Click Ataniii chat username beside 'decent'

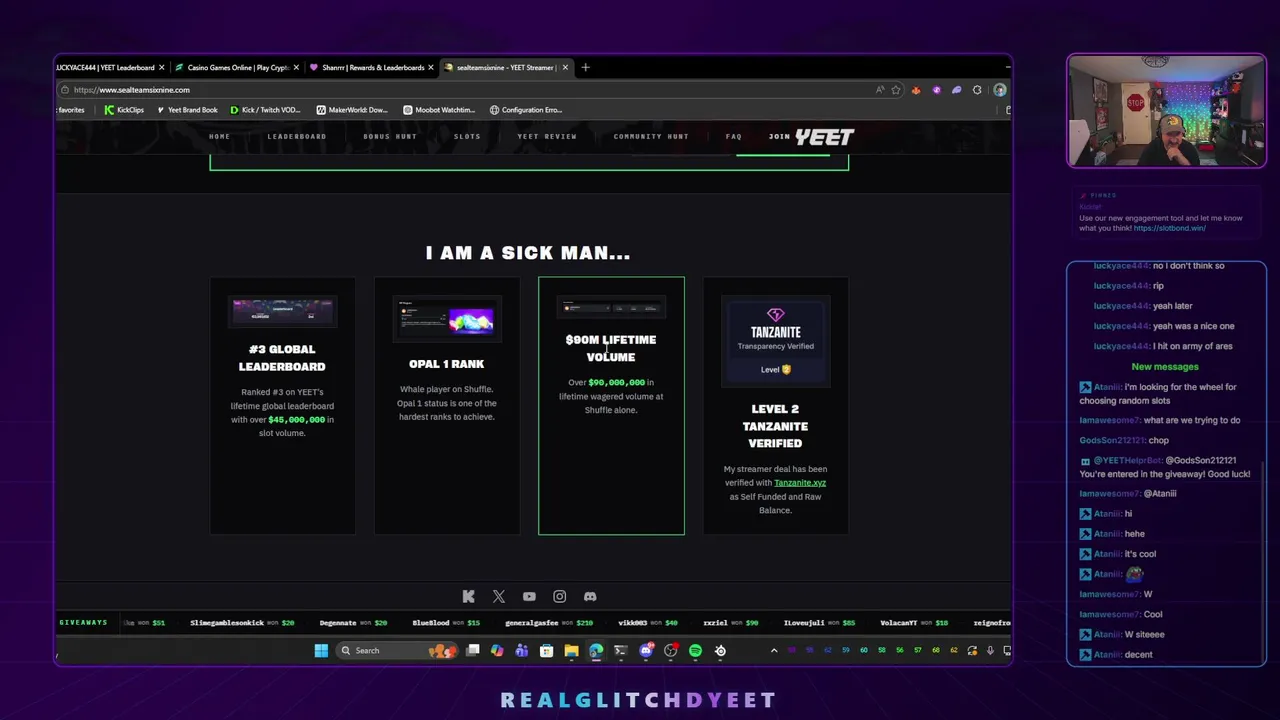click(1107, 654)
